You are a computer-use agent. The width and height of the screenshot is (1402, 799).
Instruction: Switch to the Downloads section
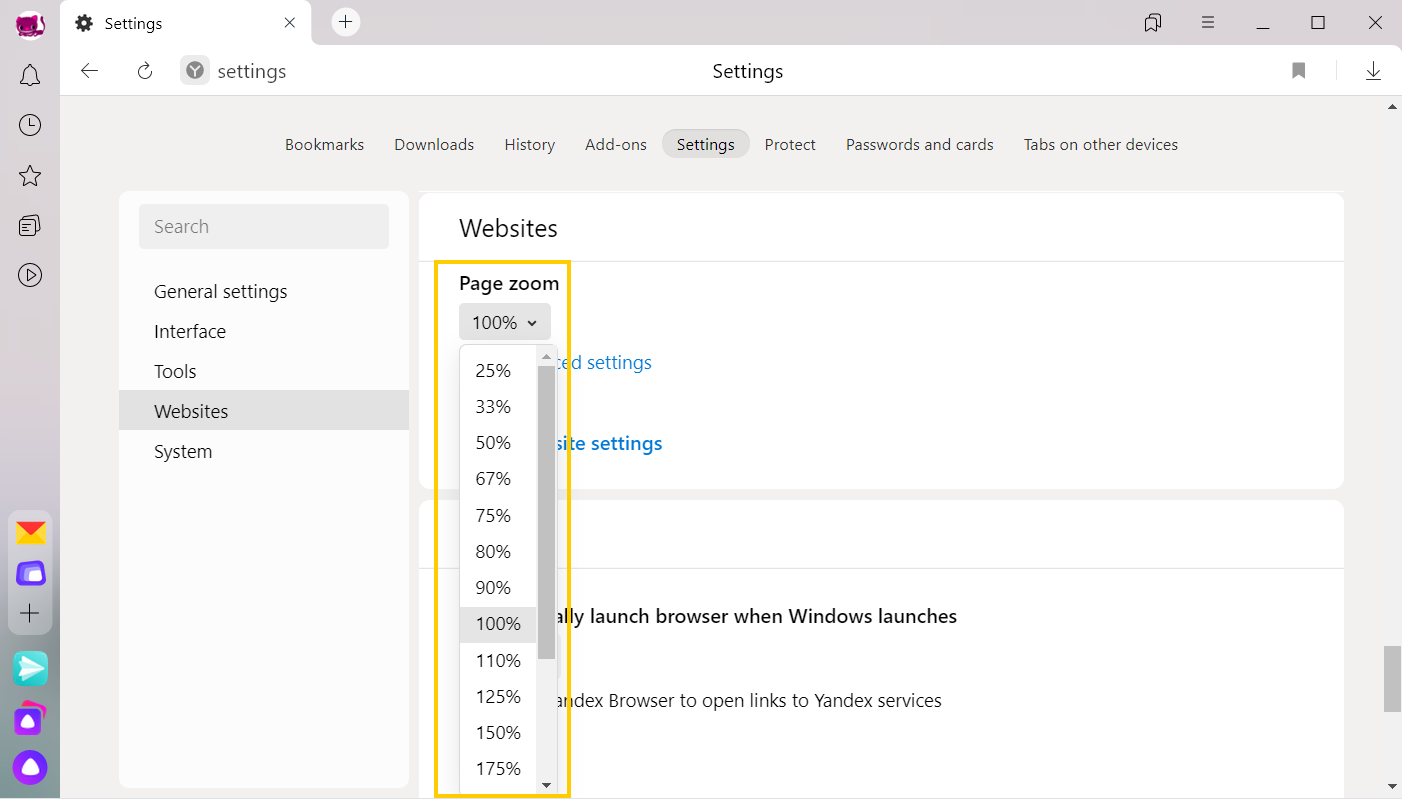click(434, 145)
